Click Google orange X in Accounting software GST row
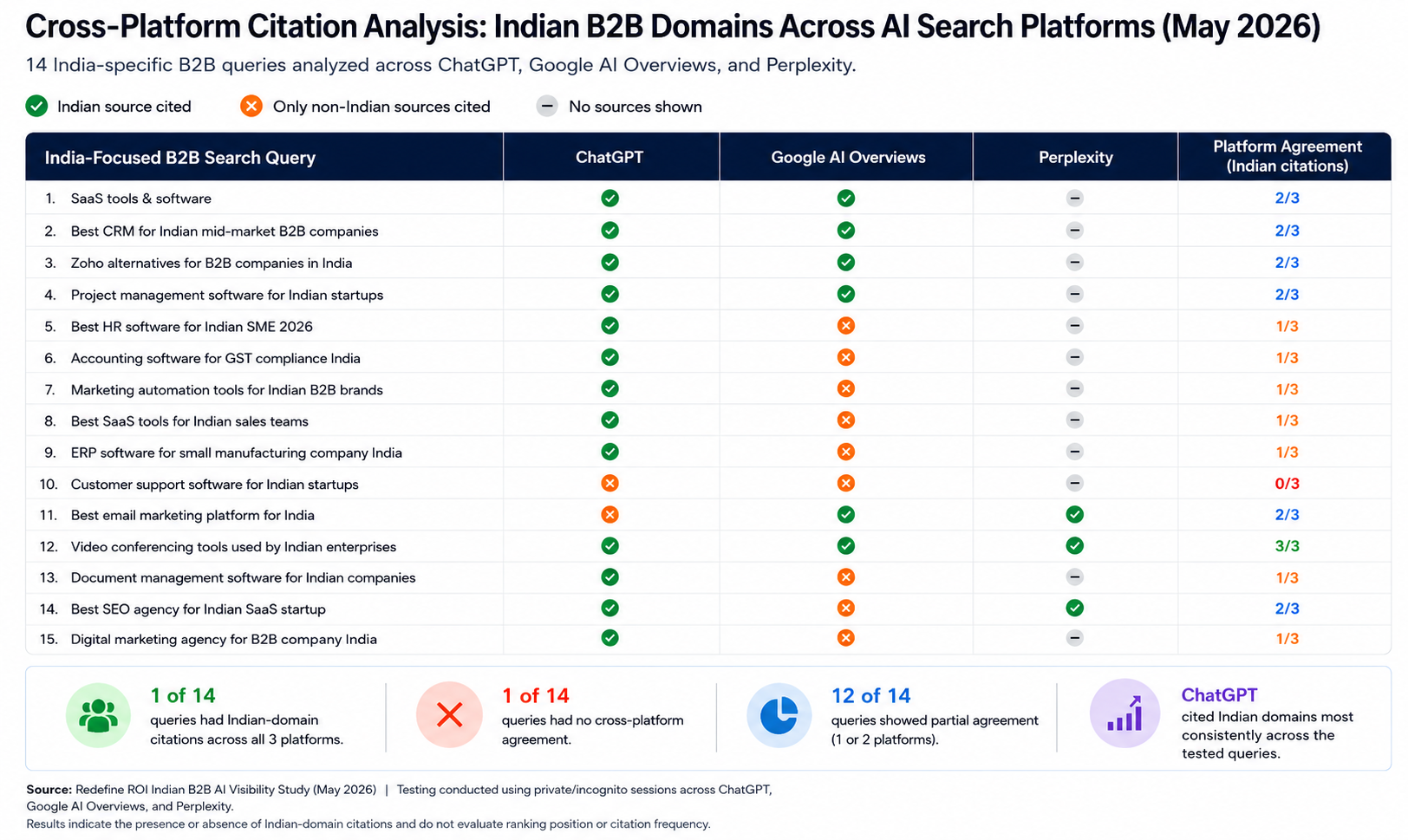 click(846, 357)
